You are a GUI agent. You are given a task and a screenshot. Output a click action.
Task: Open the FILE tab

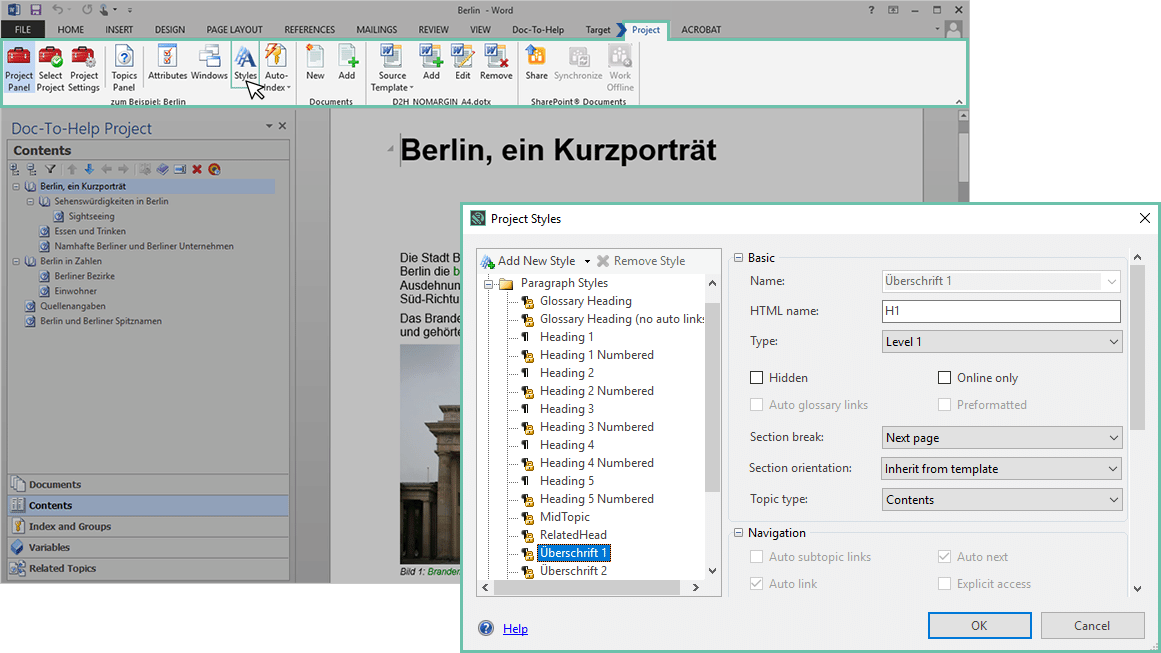23,30
